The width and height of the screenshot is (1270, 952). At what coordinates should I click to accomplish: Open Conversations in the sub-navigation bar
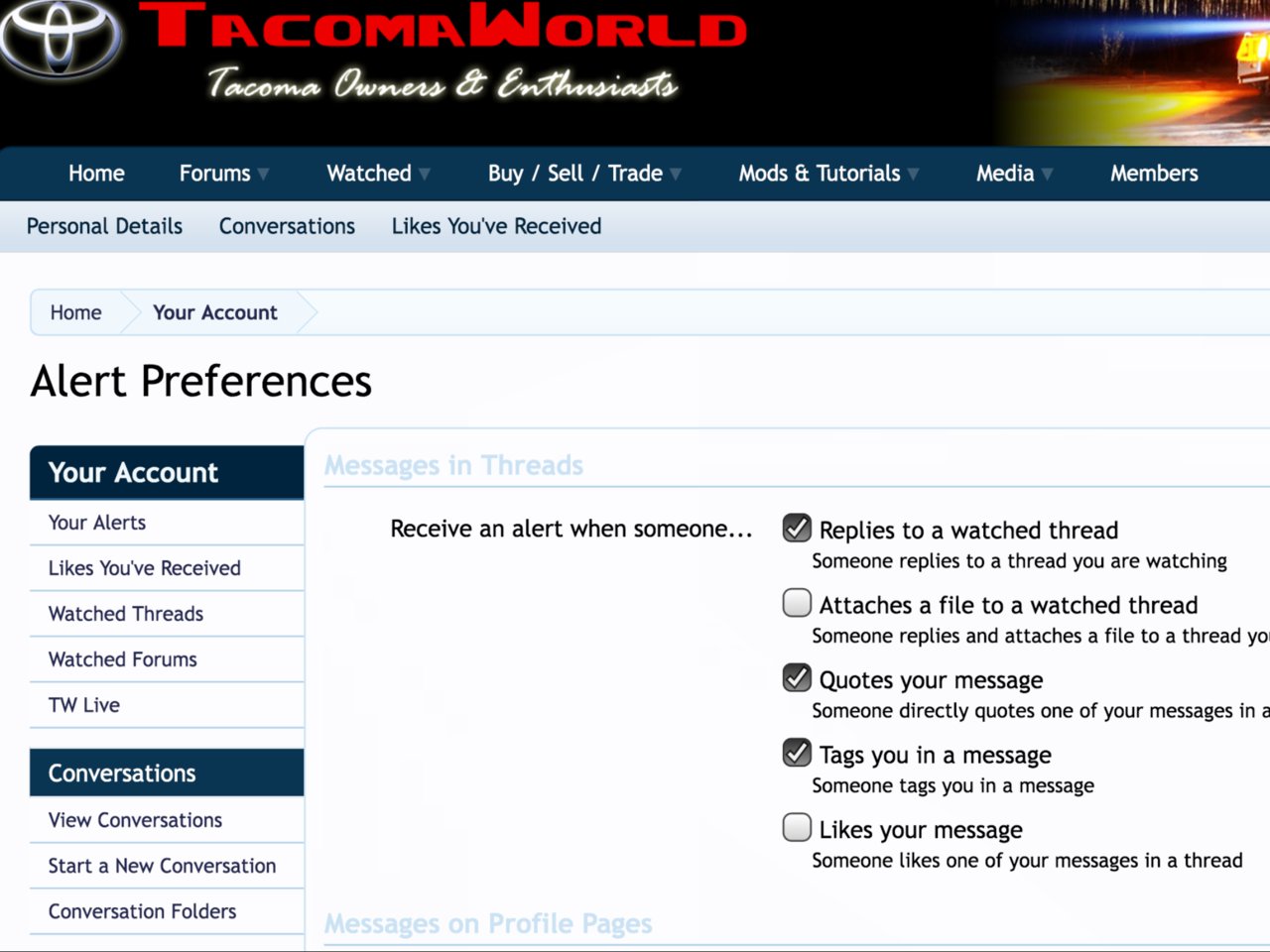click(287, 226)
